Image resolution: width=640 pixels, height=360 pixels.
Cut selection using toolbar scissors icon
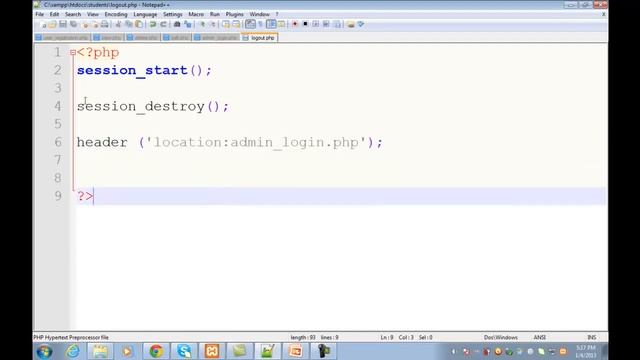pyautogui.click(x=118, y=24)
